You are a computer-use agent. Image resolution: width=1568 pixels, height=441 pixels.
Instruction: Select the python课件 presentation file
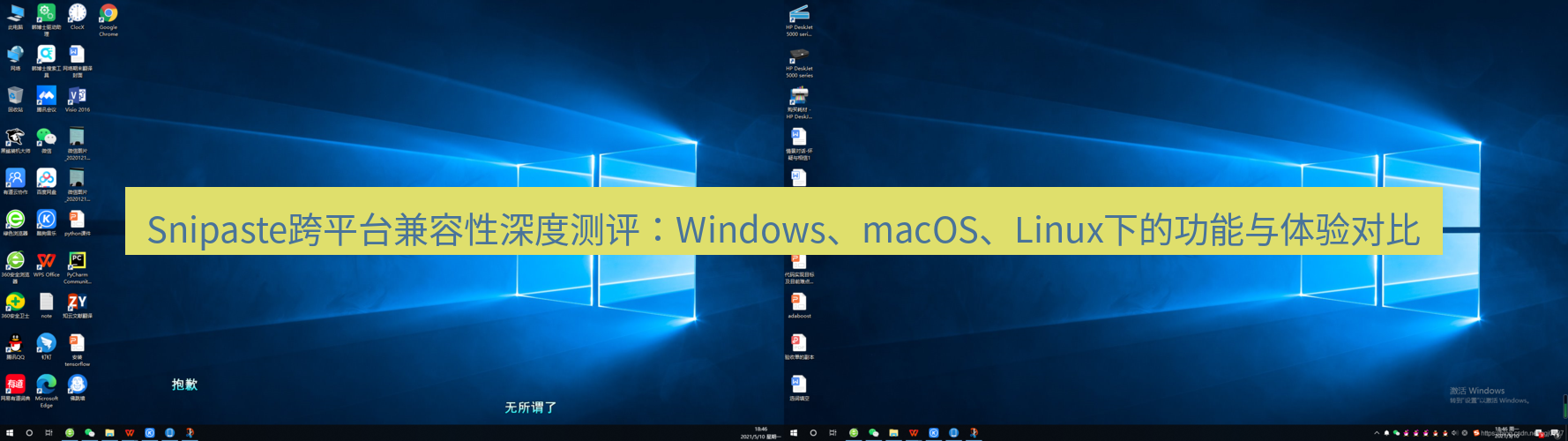[x=78, y=223]
